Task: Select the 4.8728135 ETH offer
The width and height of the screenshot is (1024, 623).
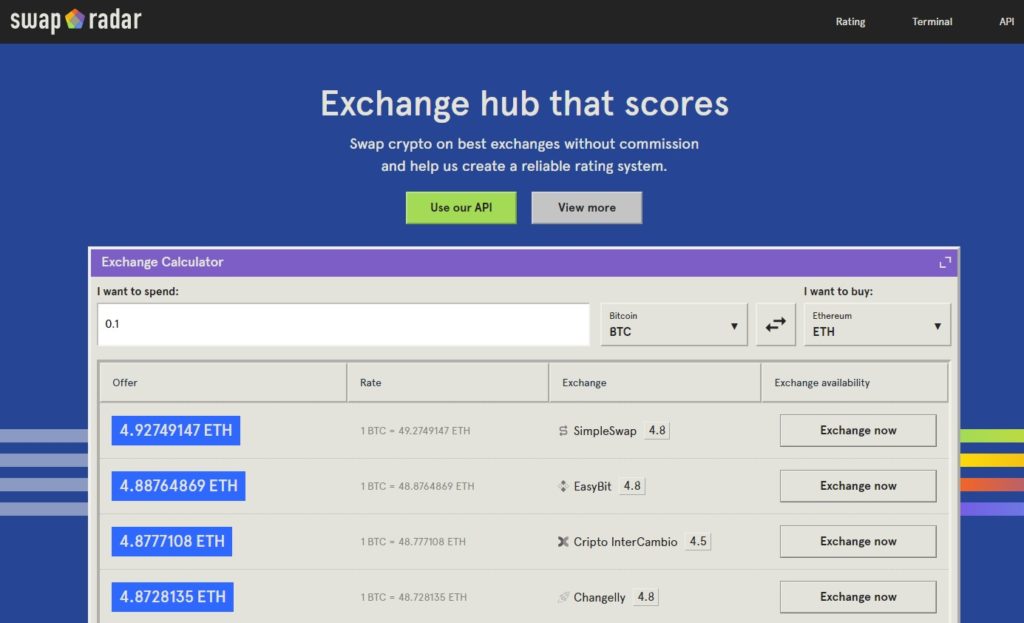Action: point(172,597)
